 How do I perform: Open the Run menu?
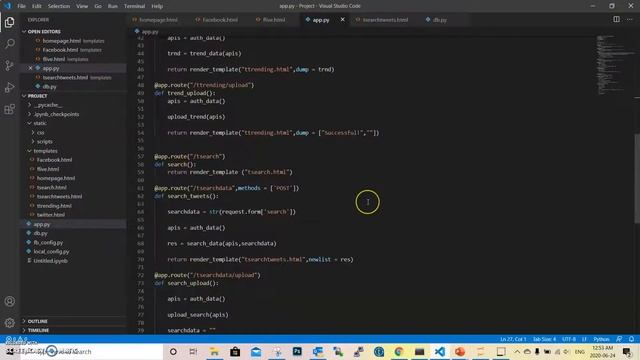[113, 6]
